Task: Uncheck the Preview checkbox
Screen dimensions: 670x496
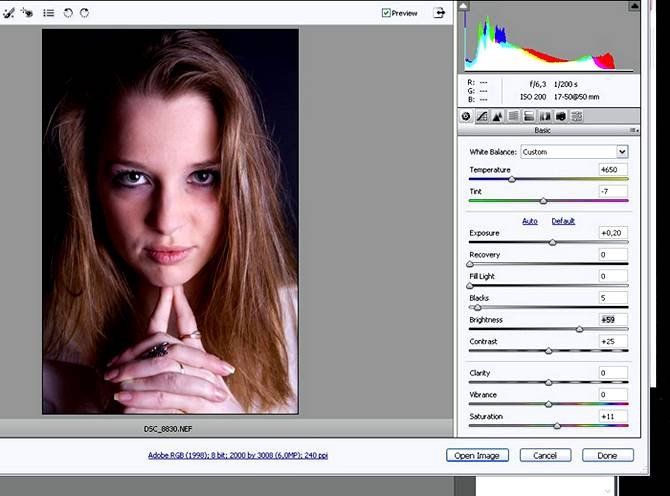Action: (x=386, y=13)
